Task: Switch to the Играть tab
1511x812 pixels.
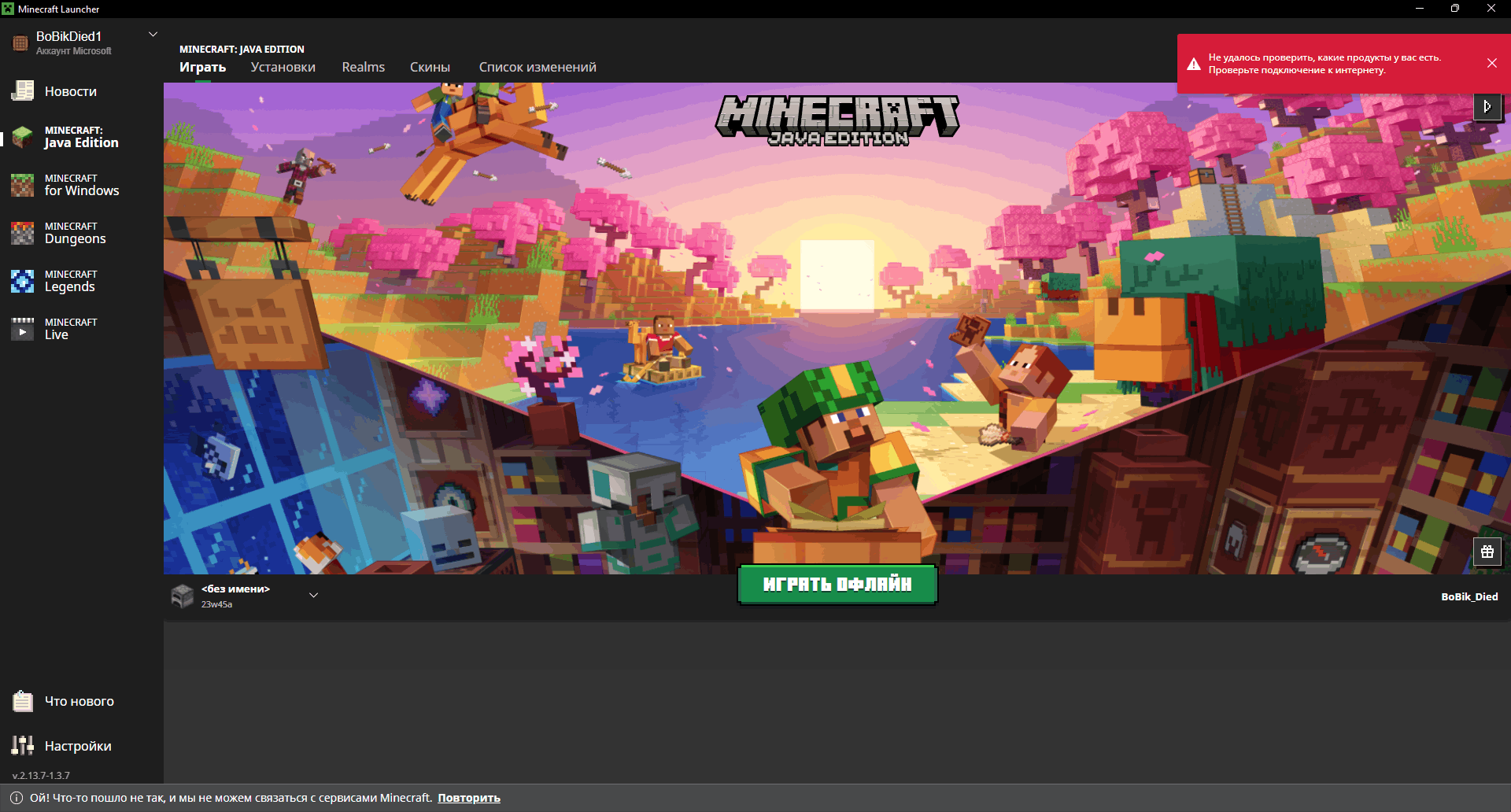Action: [202, 67]
